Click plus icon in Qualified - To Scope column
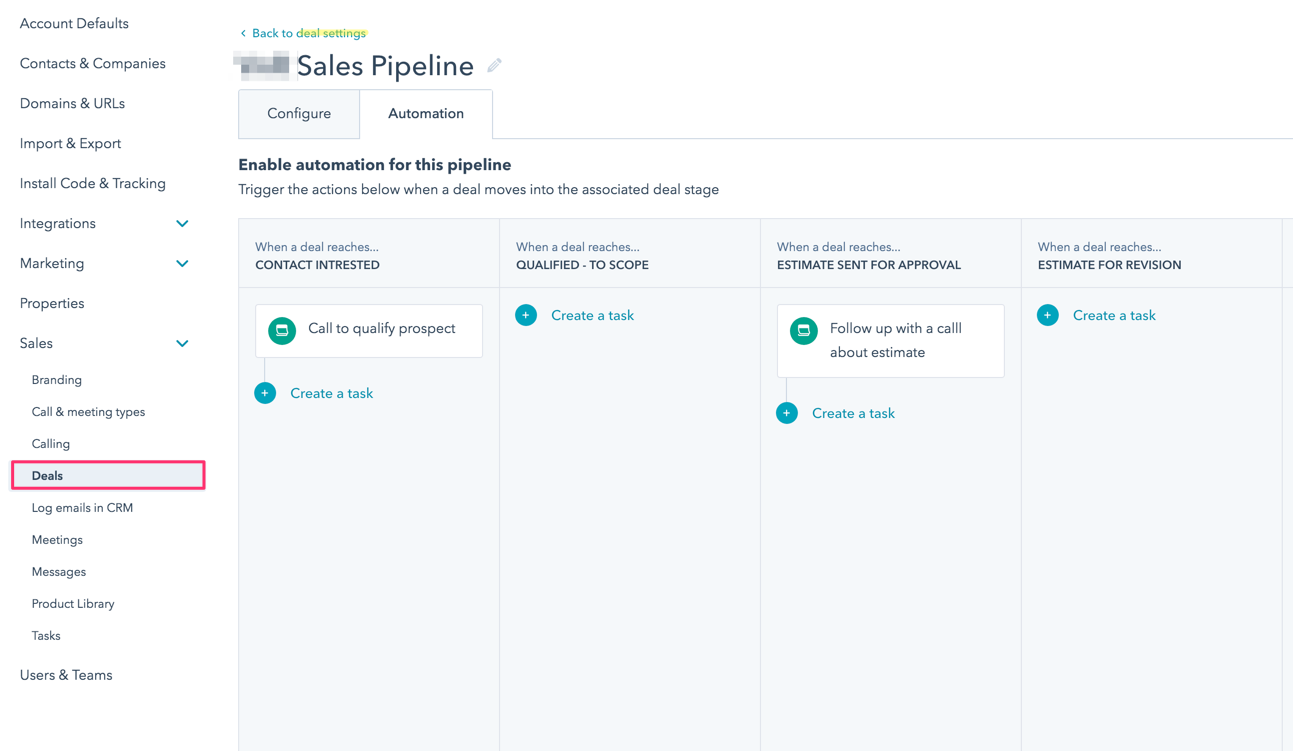This screenshot has height=751, width=1293. pyautogui.click(x=526, y=315)
